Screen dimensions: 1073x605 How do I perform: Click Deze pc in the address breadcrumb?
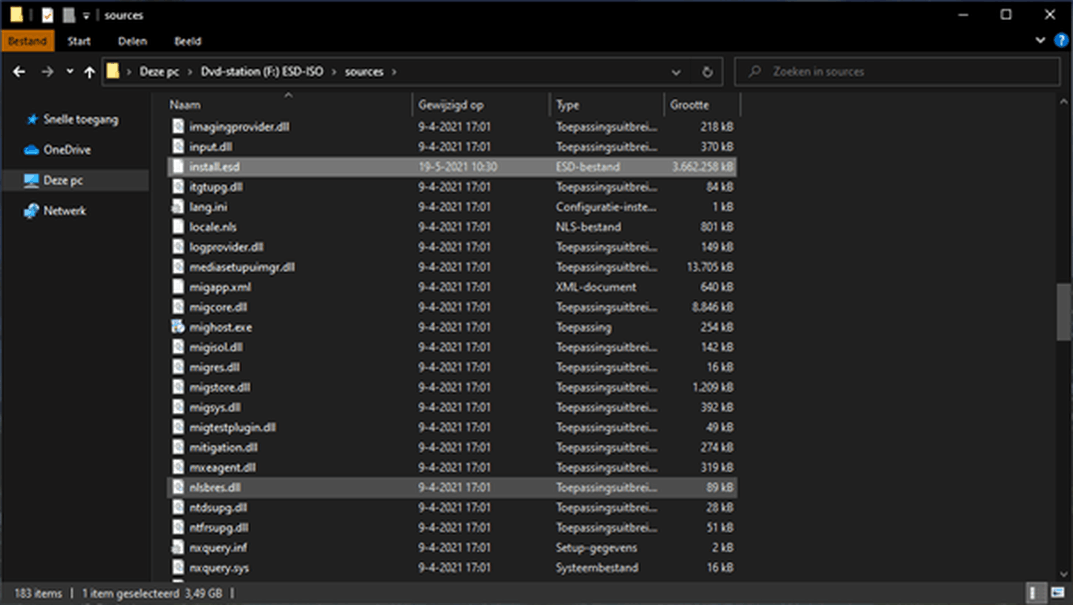coord(159,72)
